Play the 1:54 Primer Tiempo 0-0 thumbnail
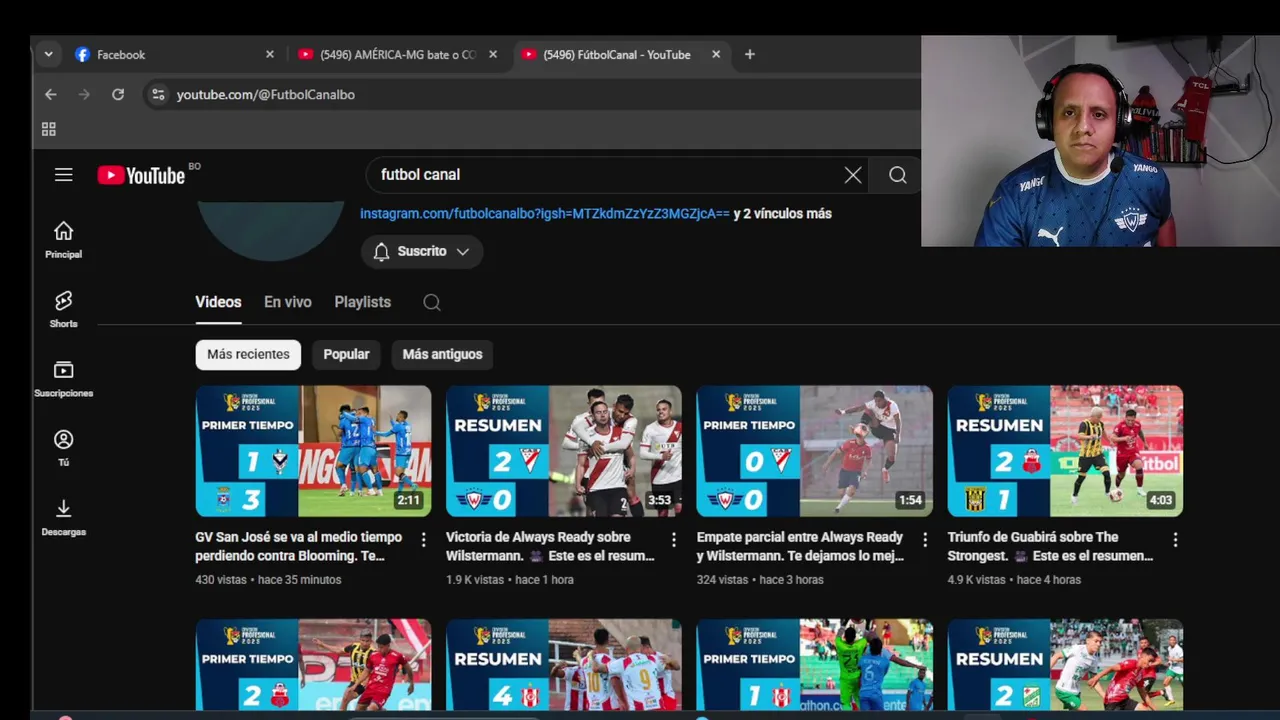The image size is (1280, 720). 815,451
